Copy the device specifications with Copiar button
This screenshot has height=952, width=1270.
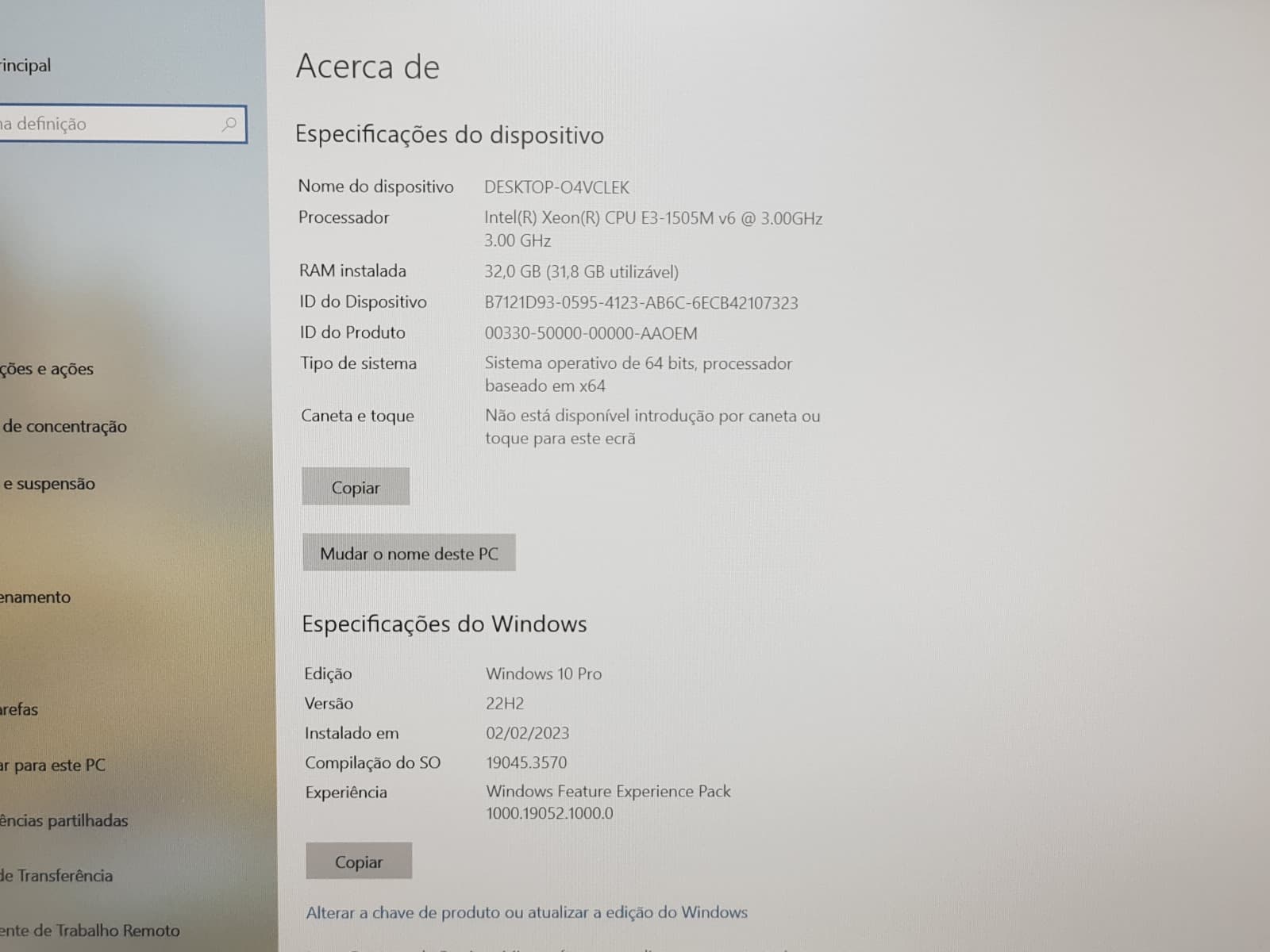coord(356,487)
